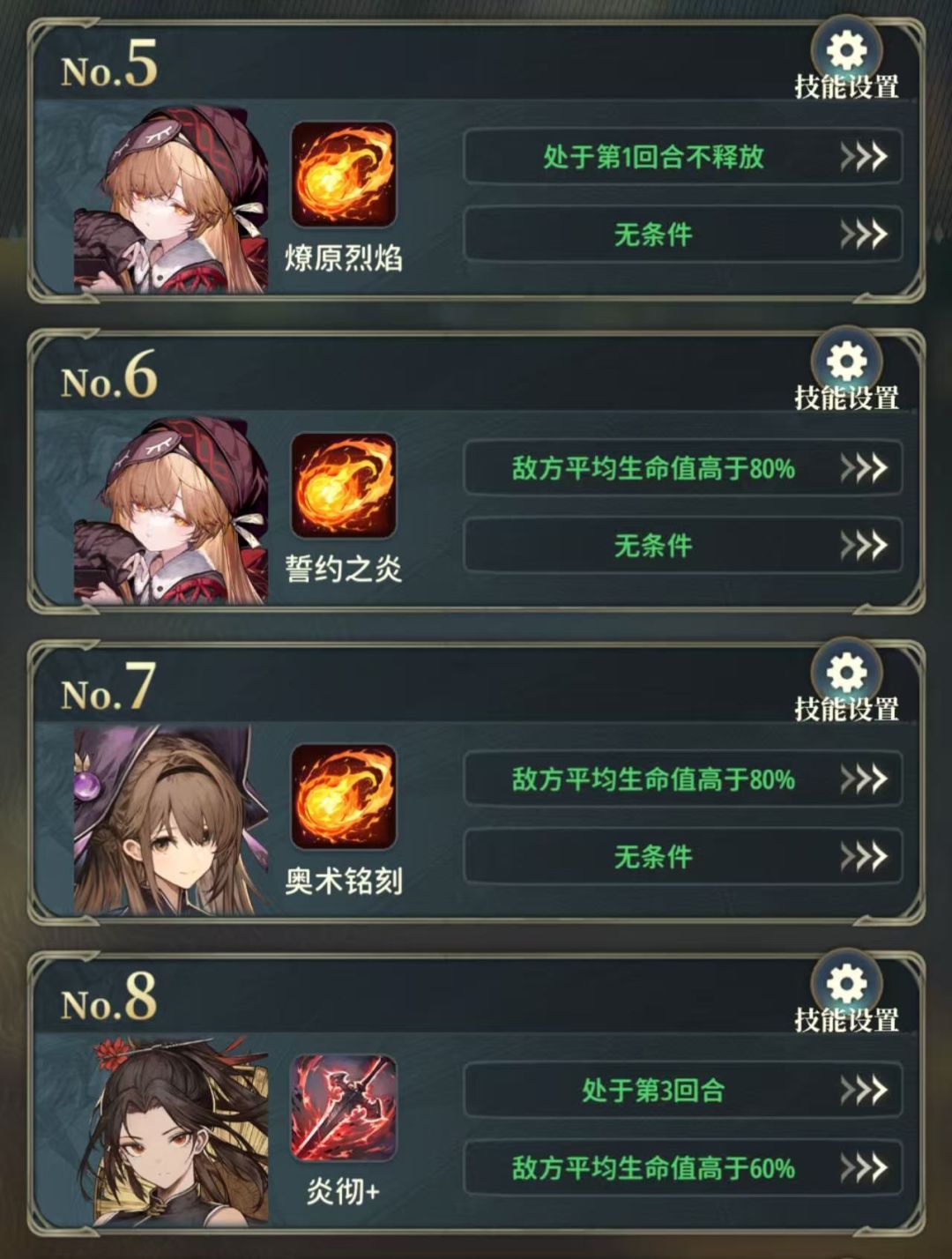Image resolution: width=952 pixels, height=1259 pixels.
Task: Select No.7's 无条件 condition row
Action: [683, 857]
